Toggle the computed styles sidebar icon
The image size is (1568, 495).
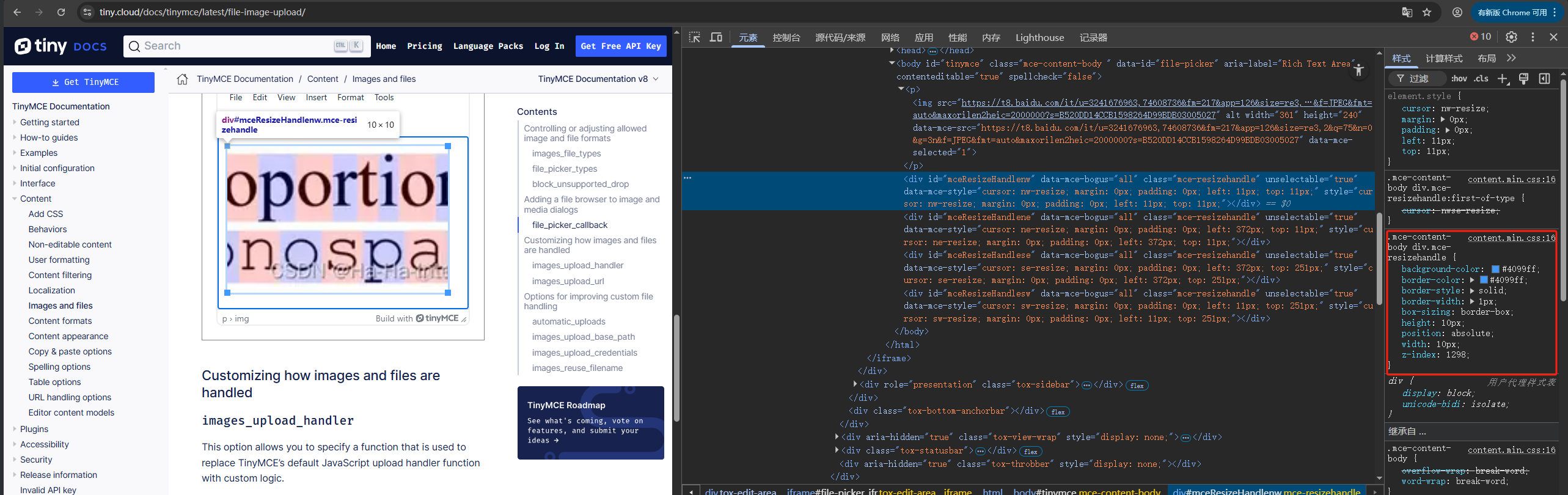(1544, 78)
